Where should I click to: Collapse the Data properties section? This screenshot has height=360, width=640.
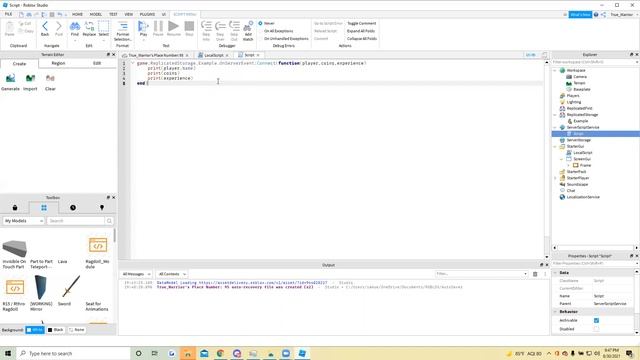pos(555,272)
